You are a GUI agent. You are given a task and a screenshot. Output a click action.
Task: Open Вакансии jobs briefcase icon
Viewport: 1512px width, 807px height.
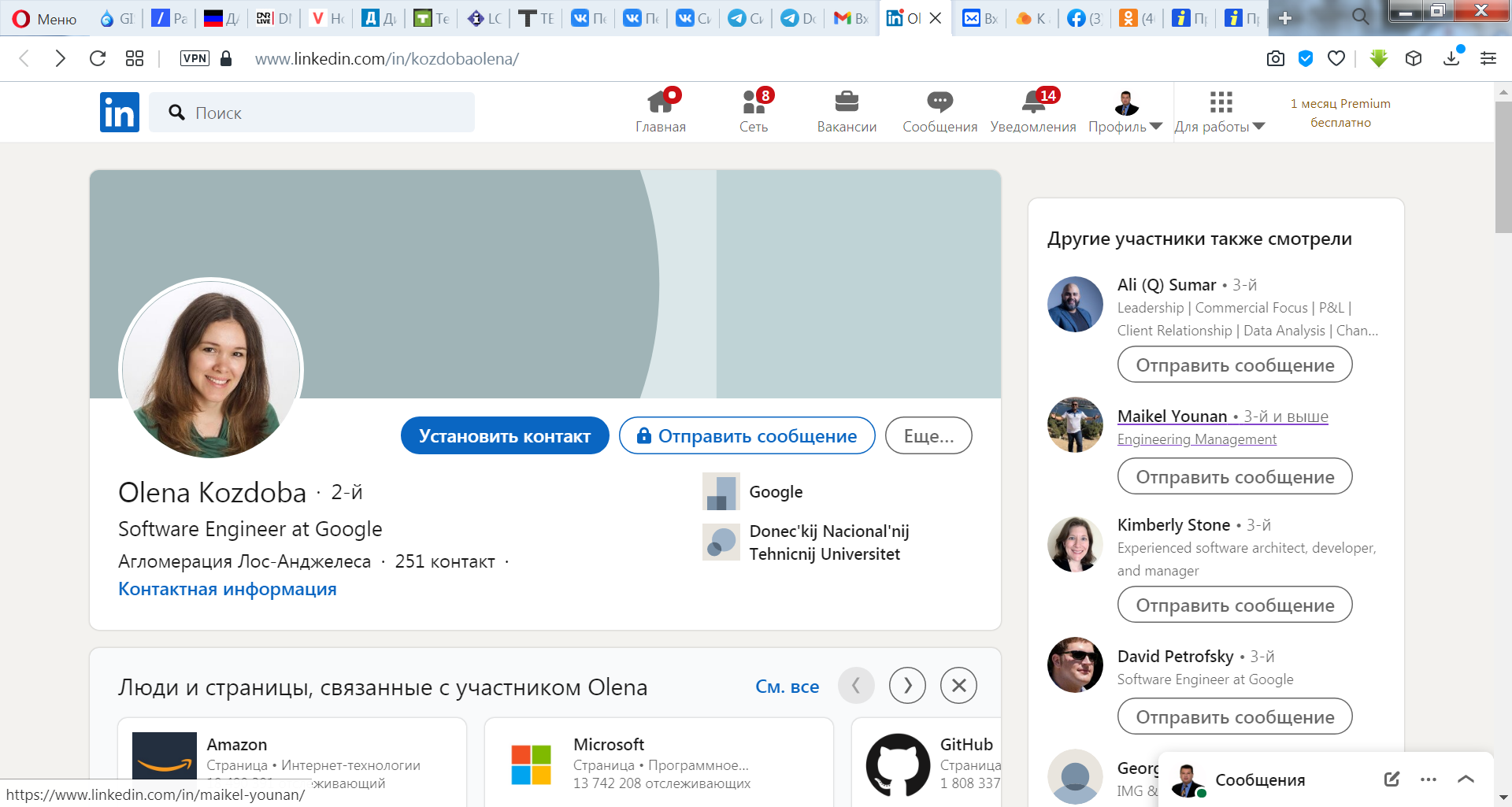point(847,111)
